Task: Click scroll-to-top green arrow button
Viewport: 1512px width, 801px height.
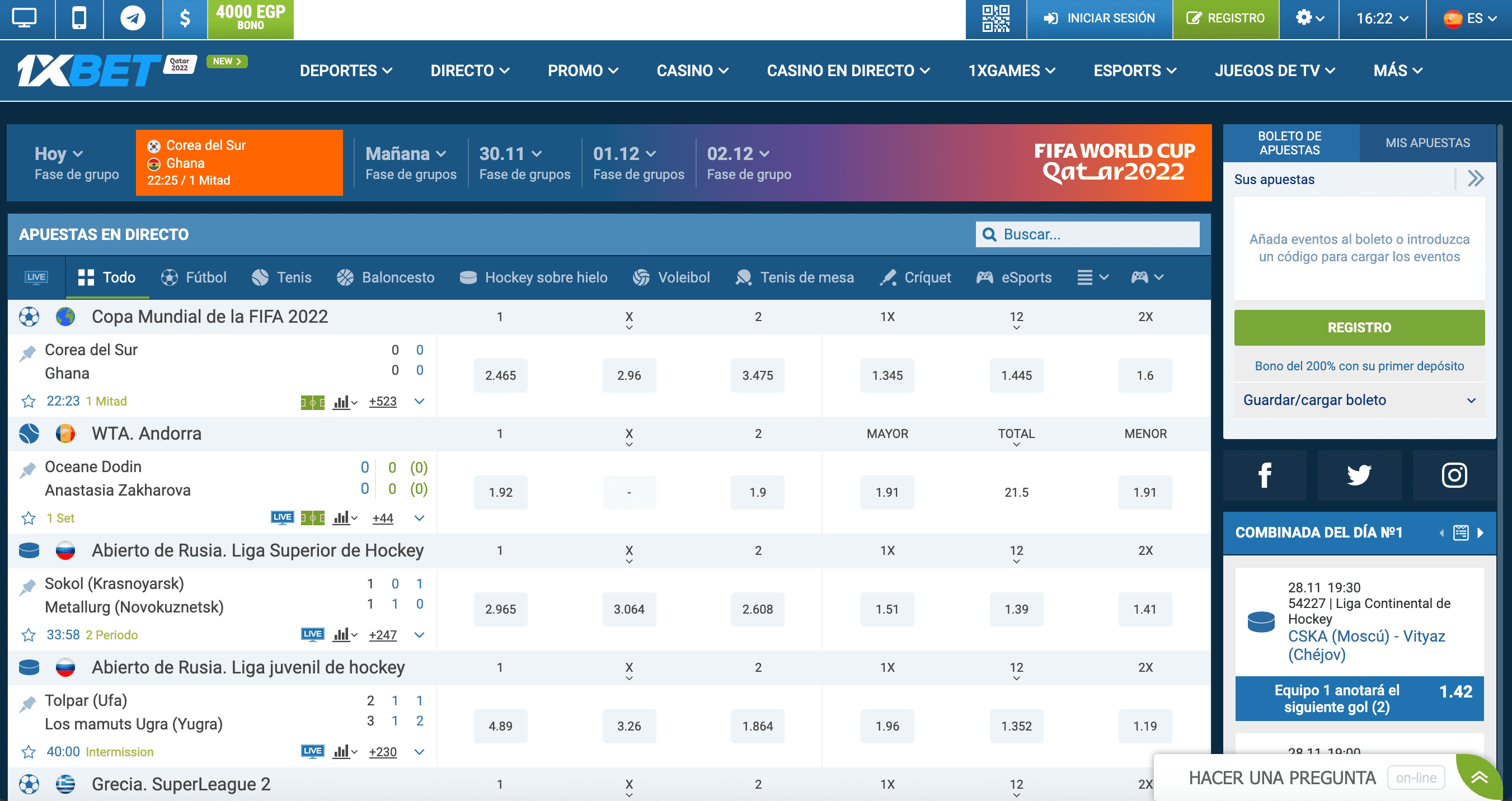Action: click(x=1479, y=778)
